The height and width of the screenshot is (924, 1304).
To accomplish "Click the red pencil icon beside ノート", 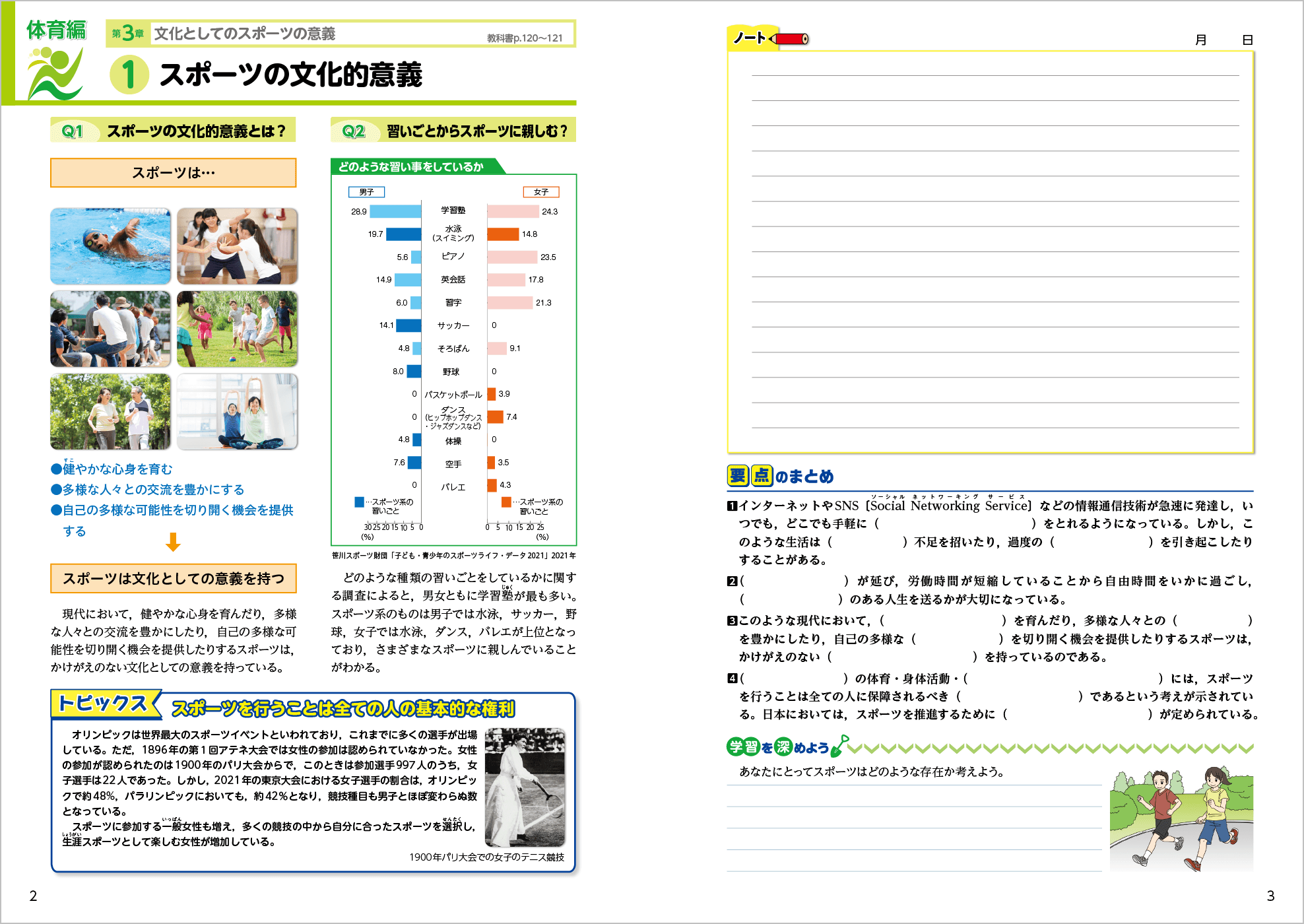I will [789, 39].
